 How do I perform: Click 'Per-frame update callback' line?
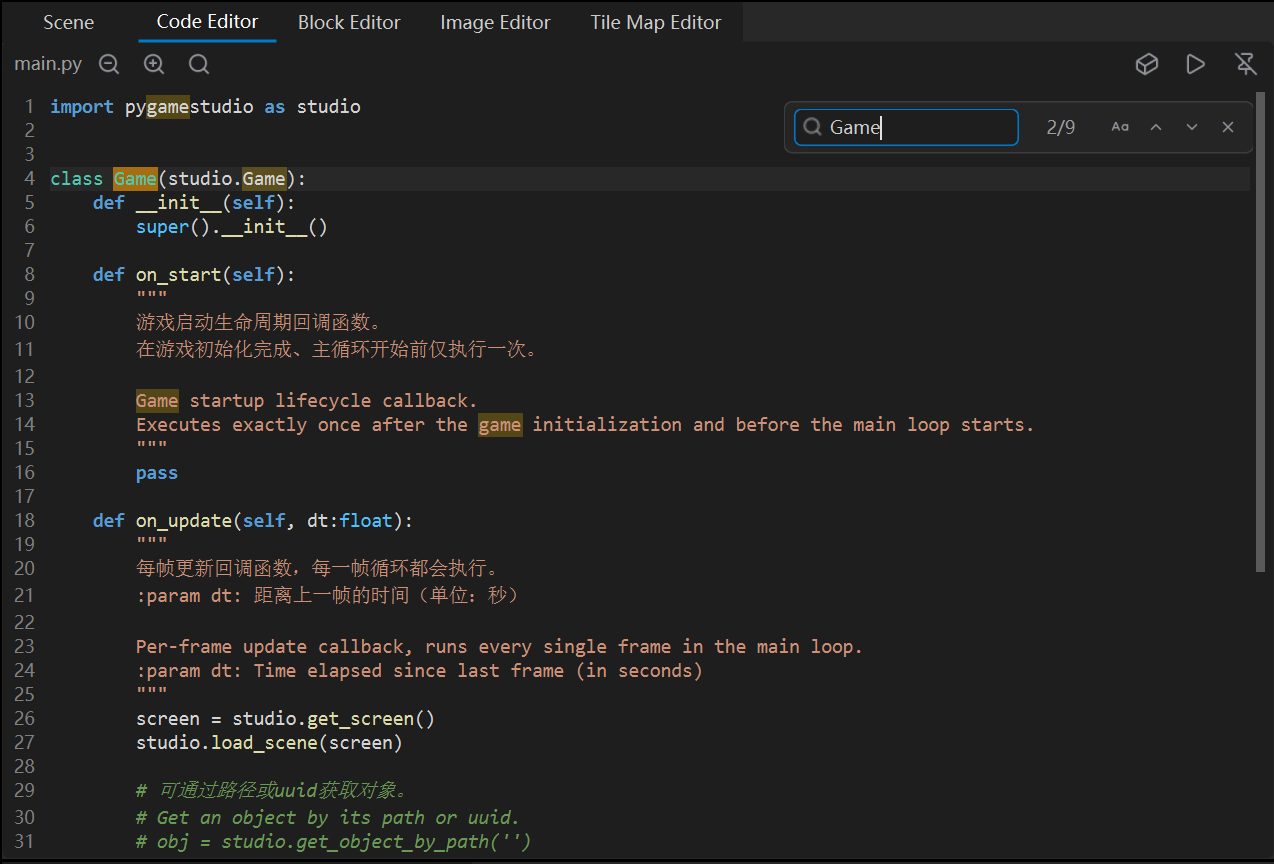click(x=499, y=647)
